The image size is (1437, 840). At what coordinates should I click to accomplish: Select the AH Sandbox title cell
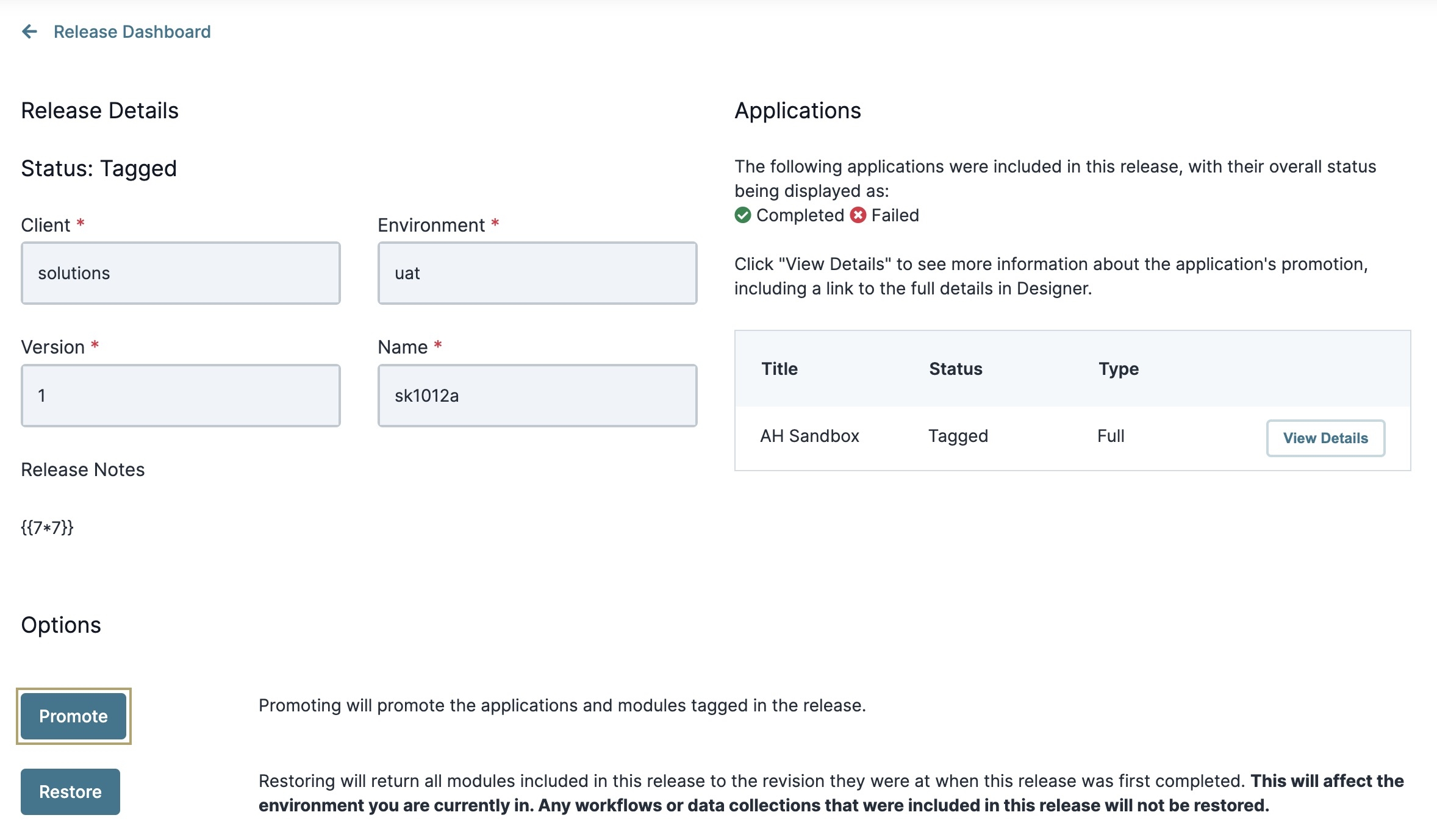809,436
